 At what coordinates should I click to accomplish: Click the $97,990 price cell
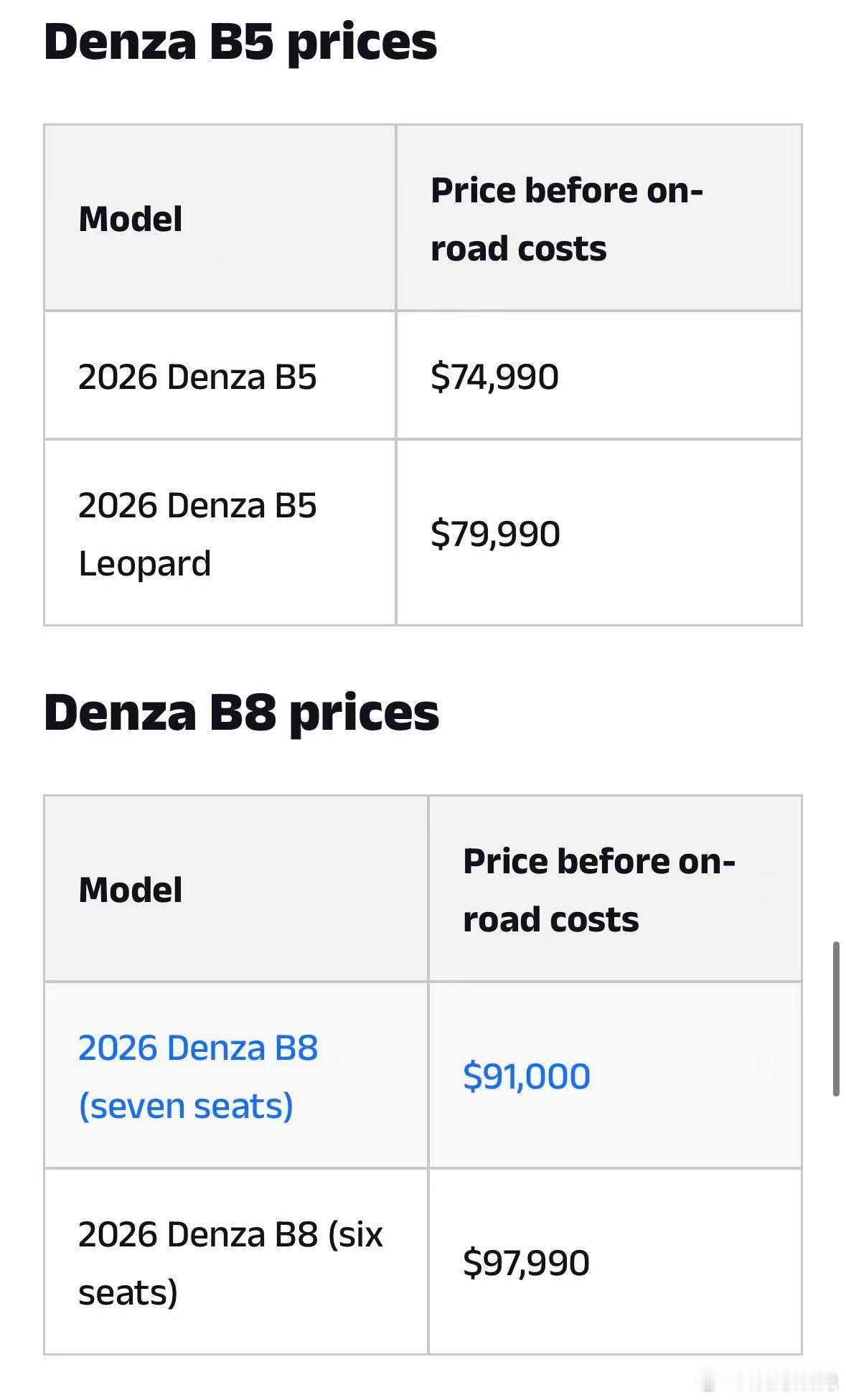(526, 1262)
